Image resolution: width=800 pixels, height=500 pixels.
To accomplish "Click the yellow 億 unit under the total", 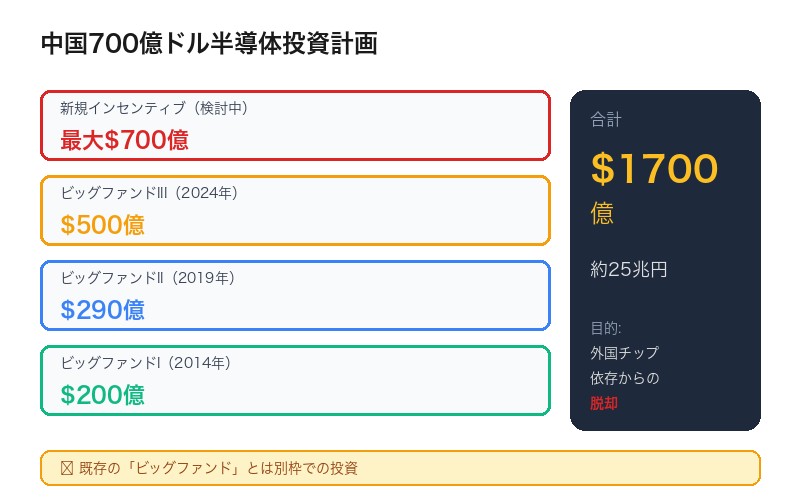I will pos(602,213).
